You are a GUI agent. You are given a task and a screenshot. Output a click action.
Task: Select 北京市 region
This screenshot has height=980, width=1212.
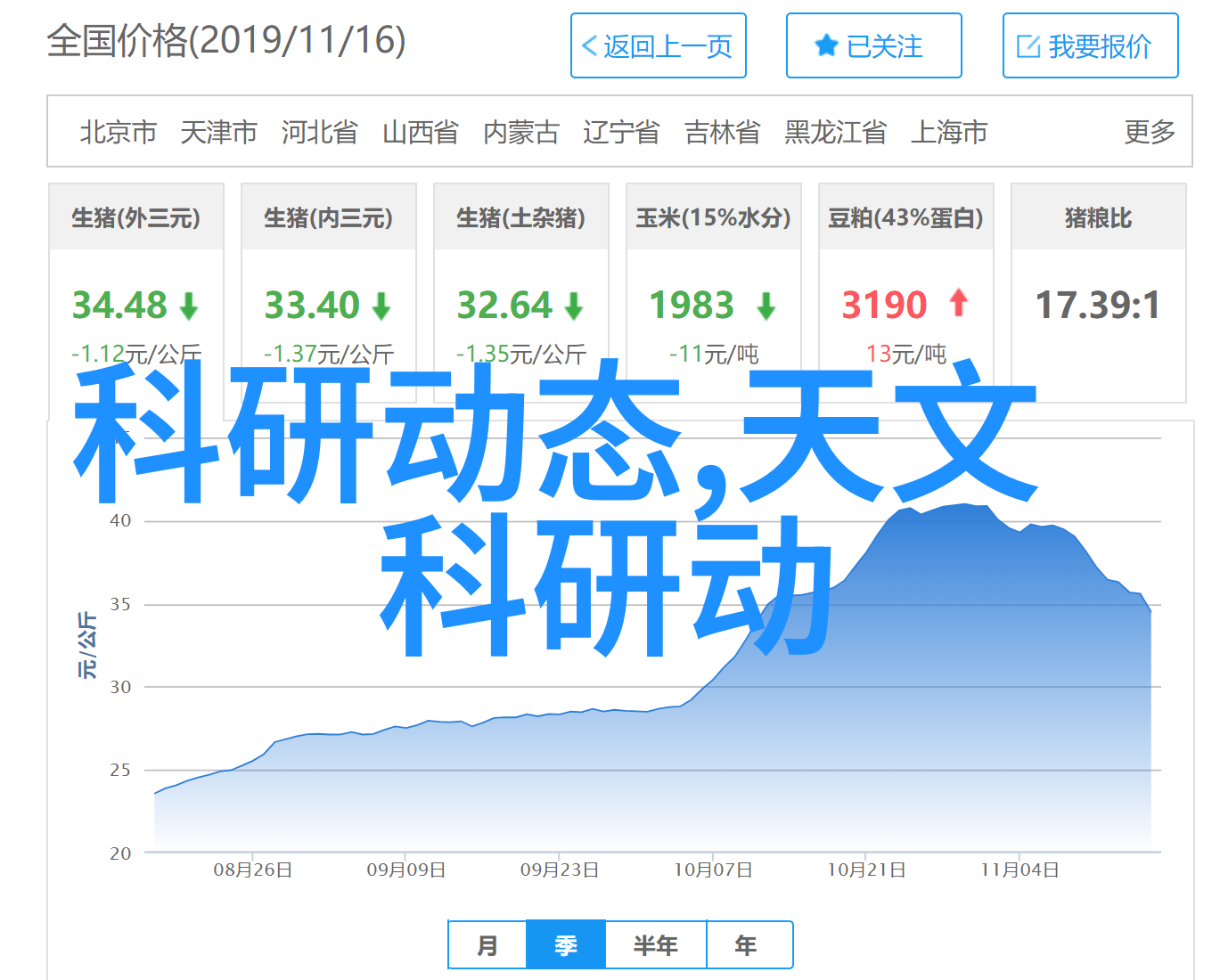coord(119,132)
